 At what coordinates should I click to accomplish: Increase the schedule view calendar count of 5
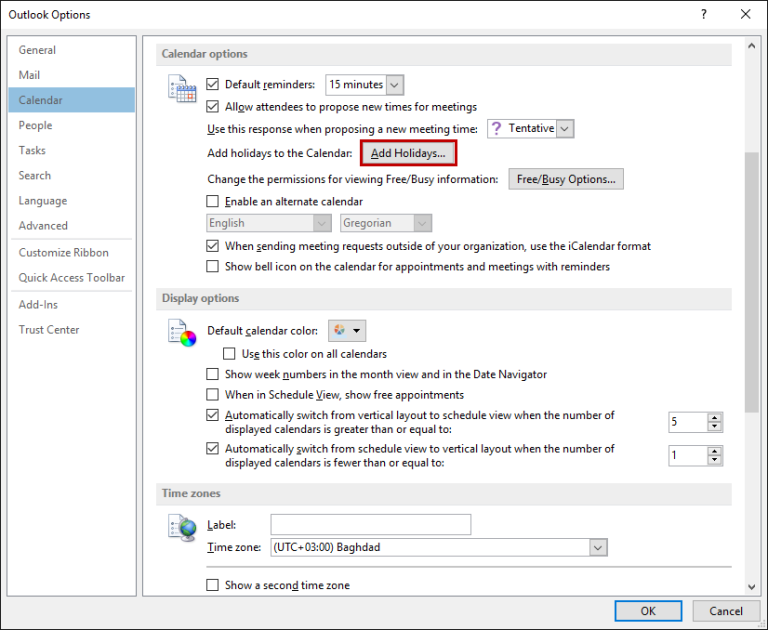[x=715, y=418]
